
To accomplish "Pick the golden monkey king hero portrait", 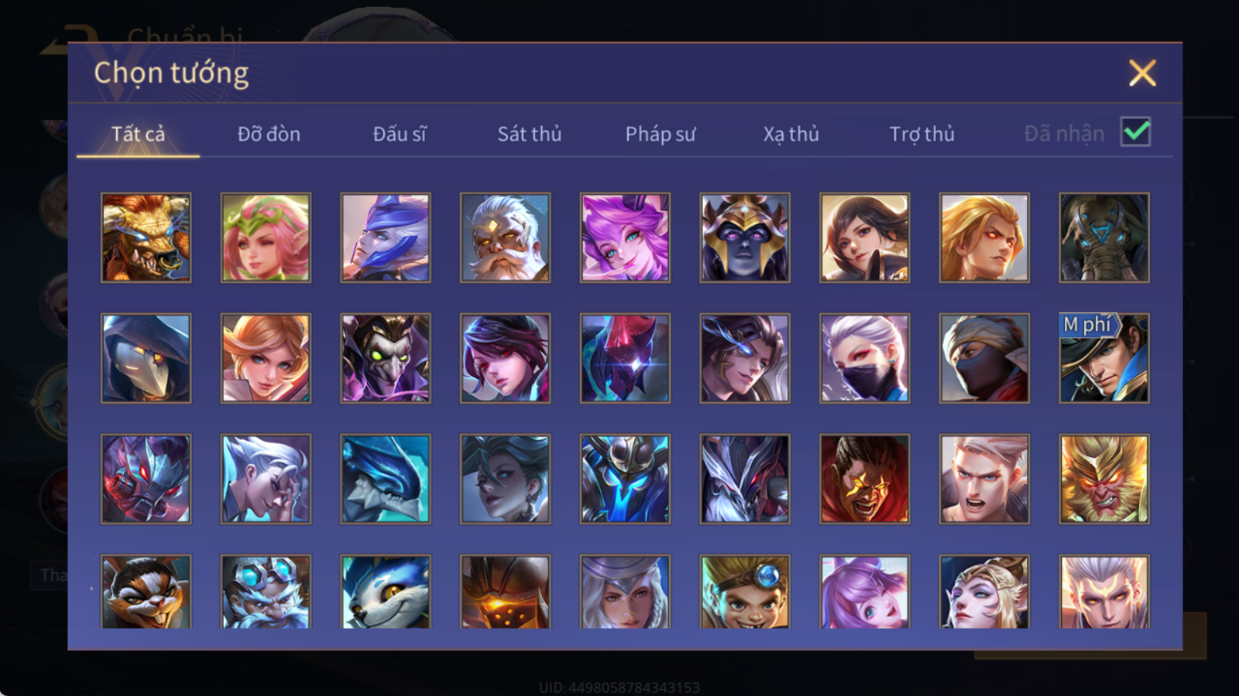I will point(1104,478).
